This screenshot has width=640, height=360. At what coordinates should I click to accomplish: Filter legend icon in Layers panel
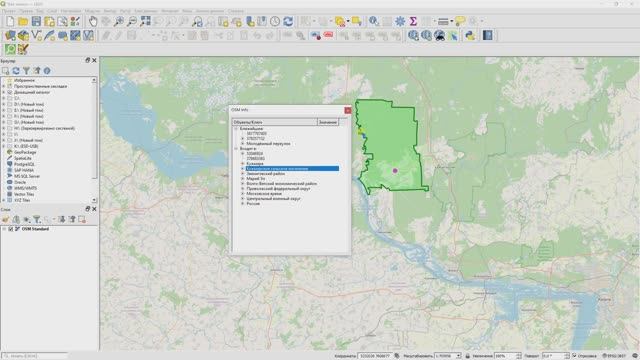[37, 220]
